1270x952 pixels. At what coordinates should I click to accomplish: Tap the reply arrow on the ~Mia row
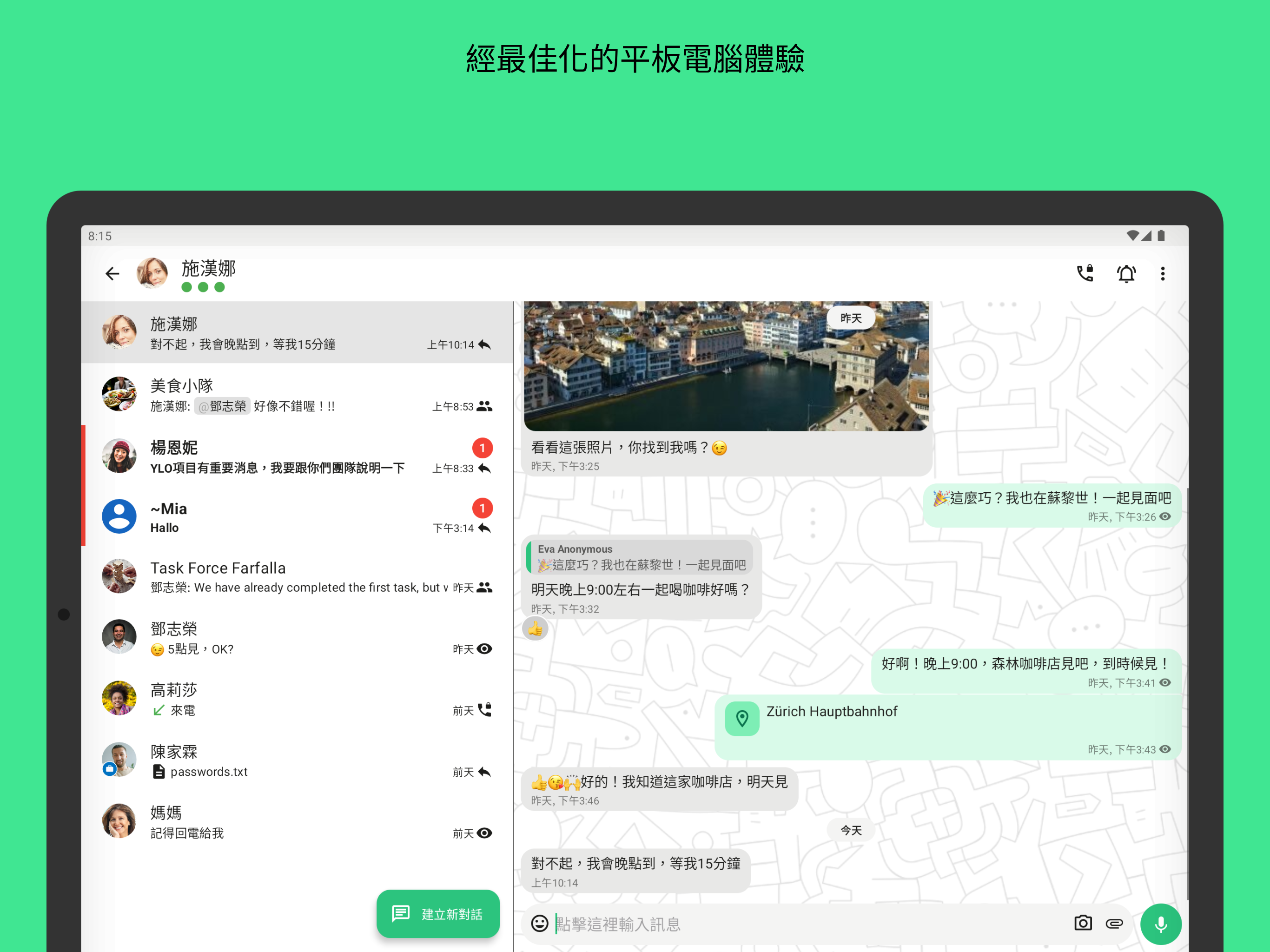(484, 528)
